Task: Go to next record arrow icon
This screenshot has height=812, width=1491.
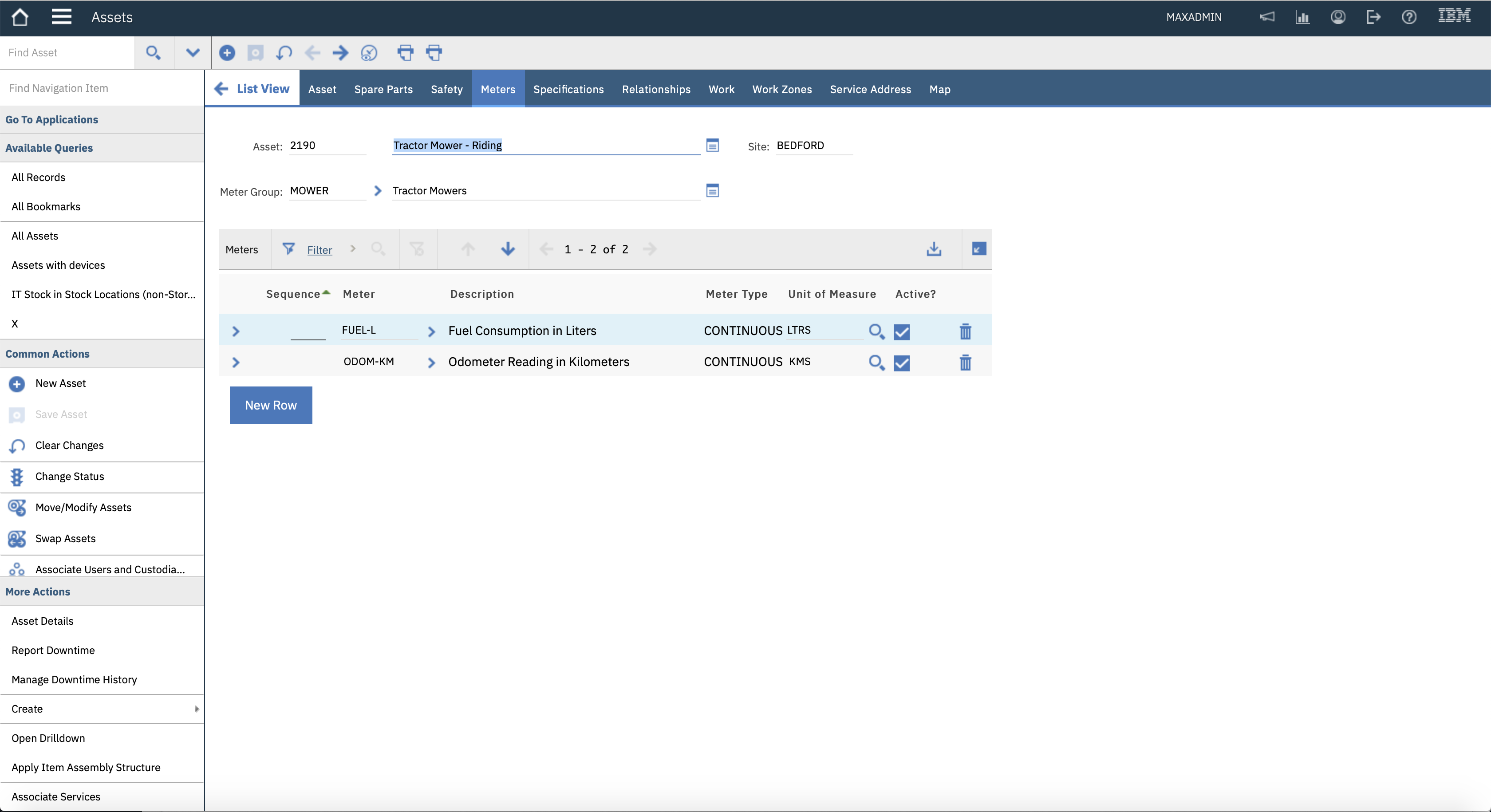Action: pos(340,53)
